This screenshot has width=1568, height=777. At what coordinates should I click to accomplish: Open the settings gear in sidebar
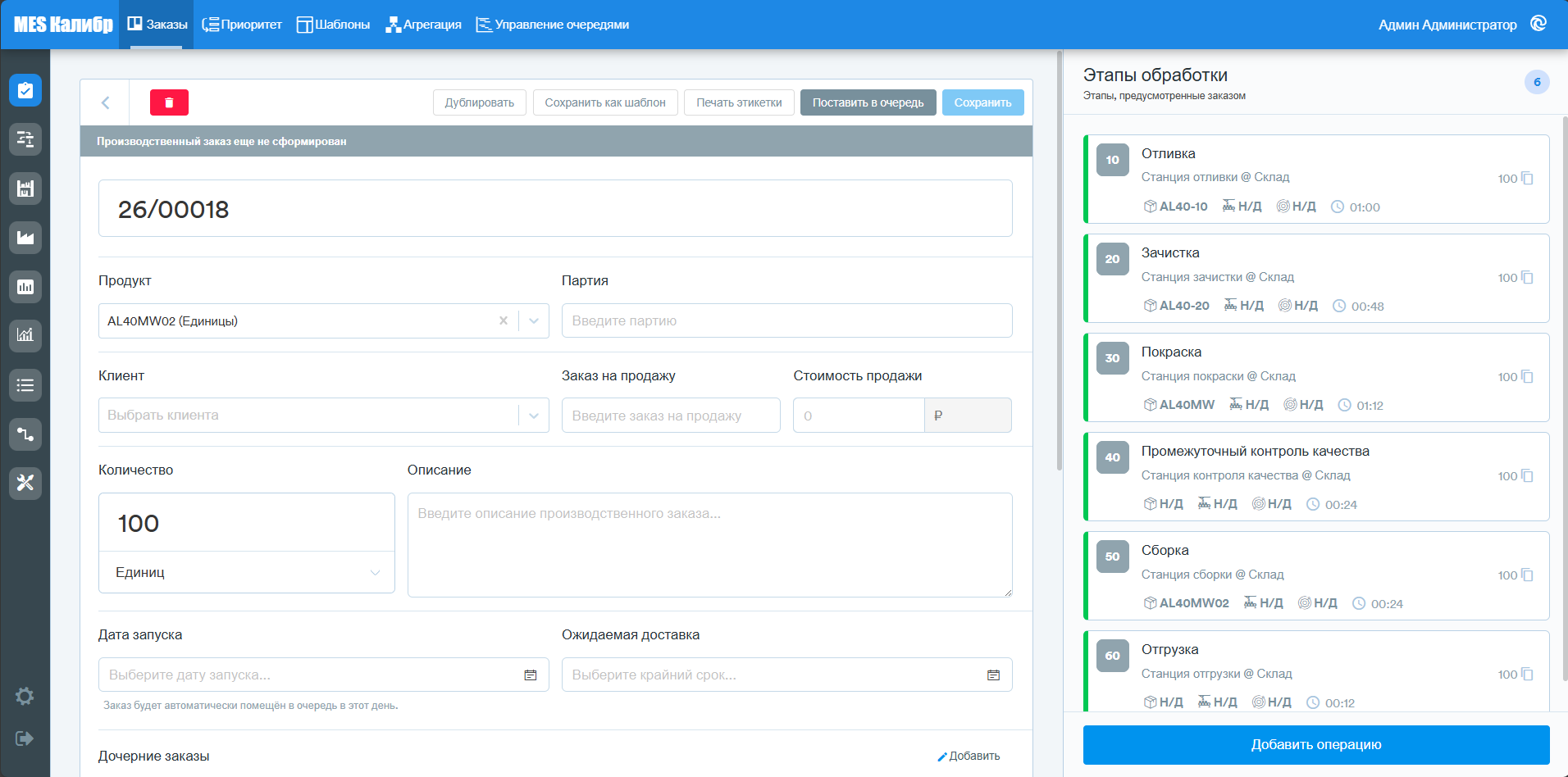click(x=25, y=696)
